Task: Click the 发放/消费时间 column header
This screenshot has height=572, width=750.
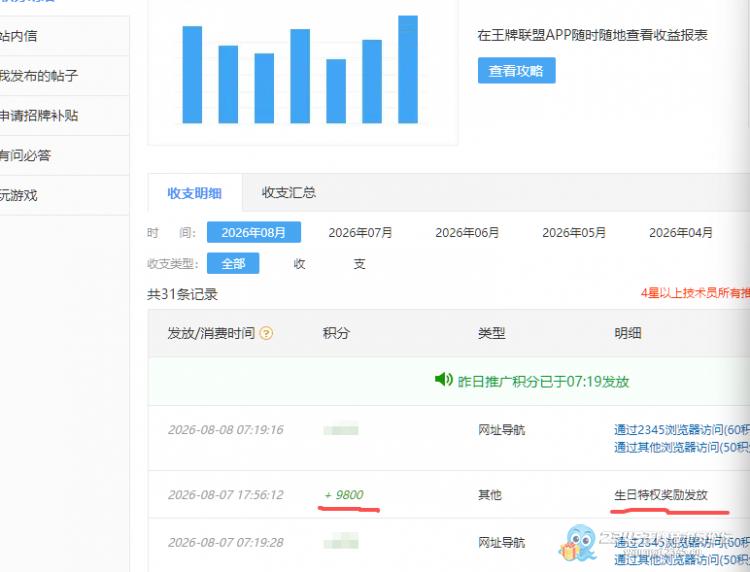Action: coord(211,333)
